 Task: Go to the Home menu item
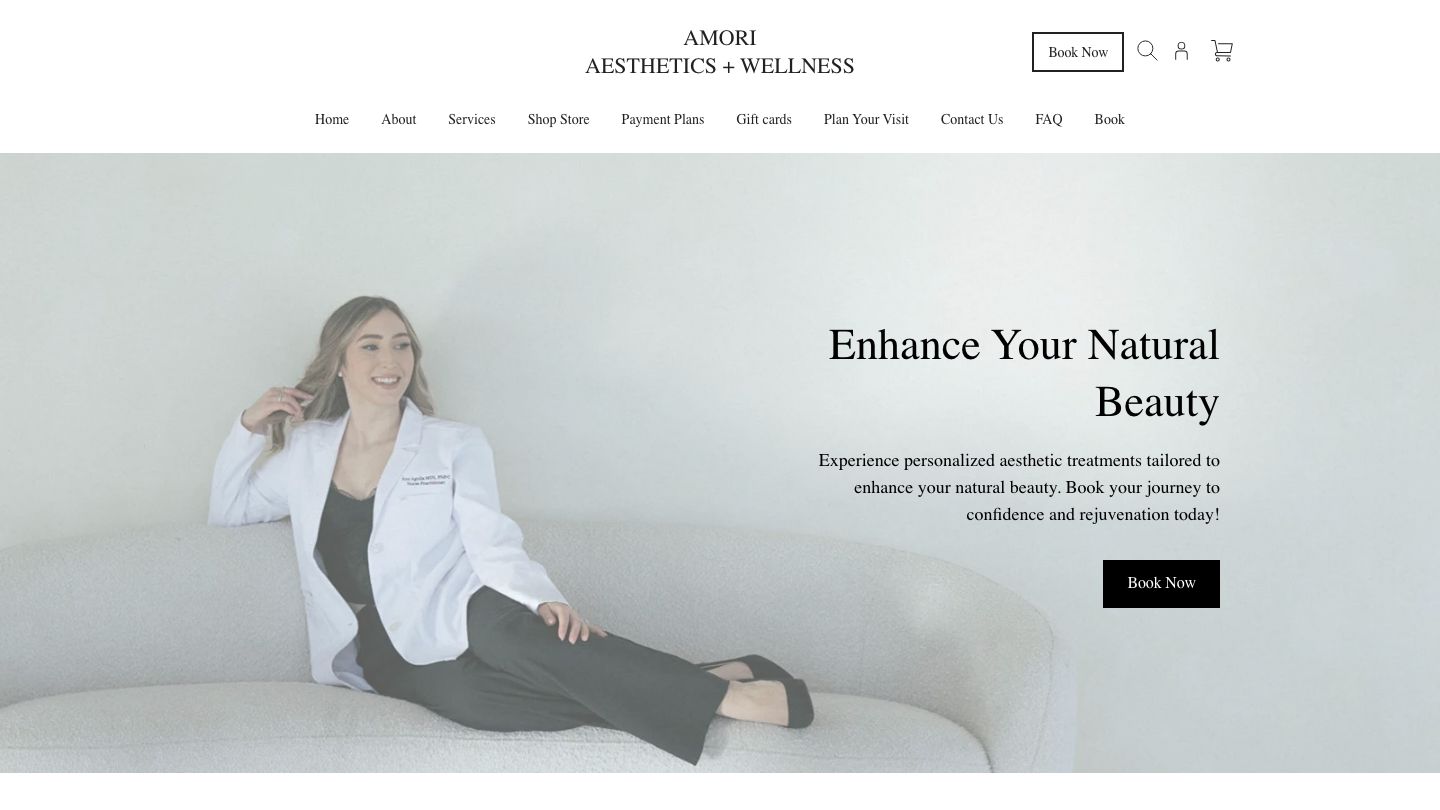332,120
